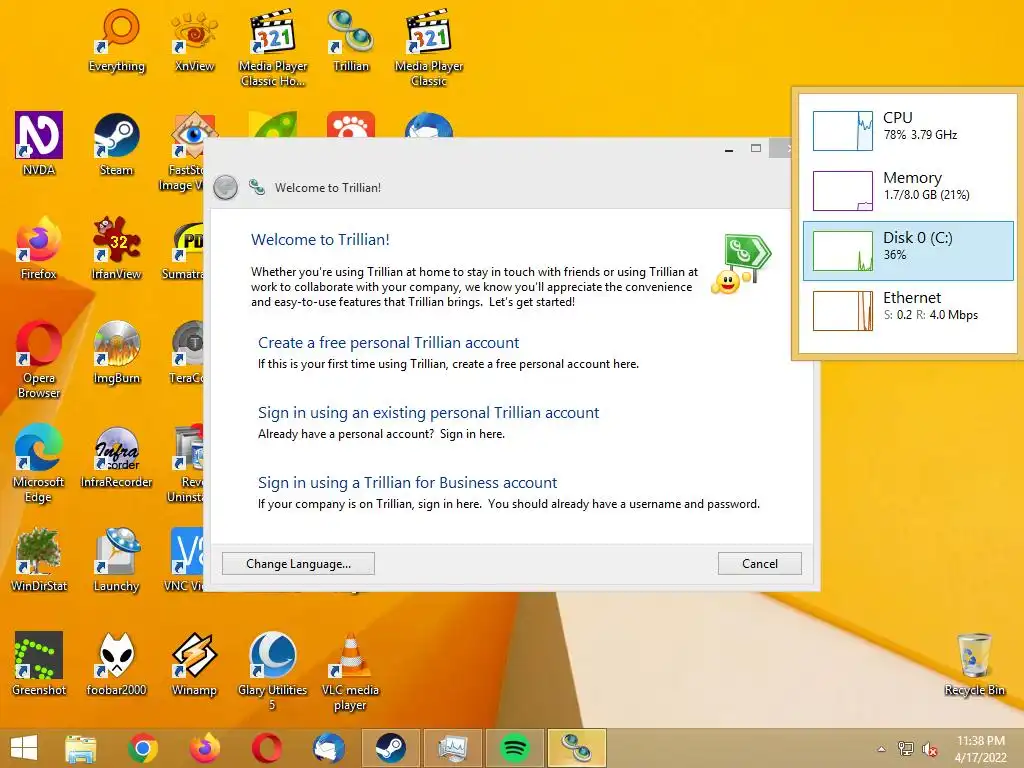The height and width of the screenshot is (768, 1024).
Task: Select the Microsoft Edge desktop icon
Action: click(x=39, y=463)
